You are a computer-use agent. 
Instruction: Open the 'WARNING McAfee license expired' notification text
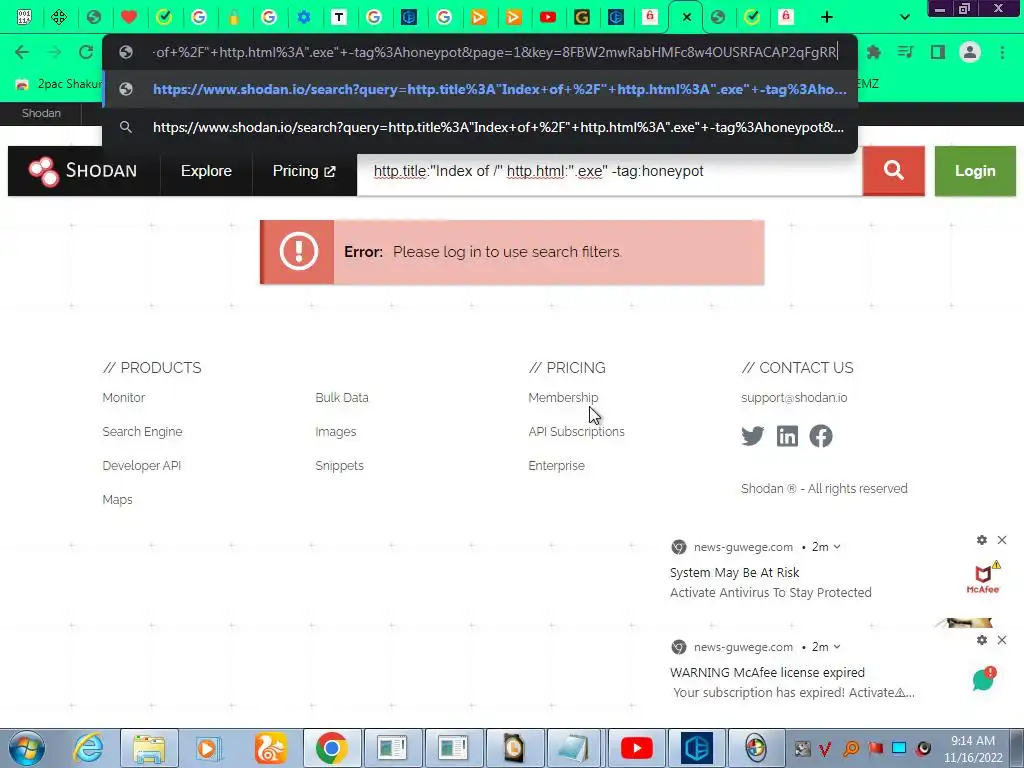[x=767, y=673]
